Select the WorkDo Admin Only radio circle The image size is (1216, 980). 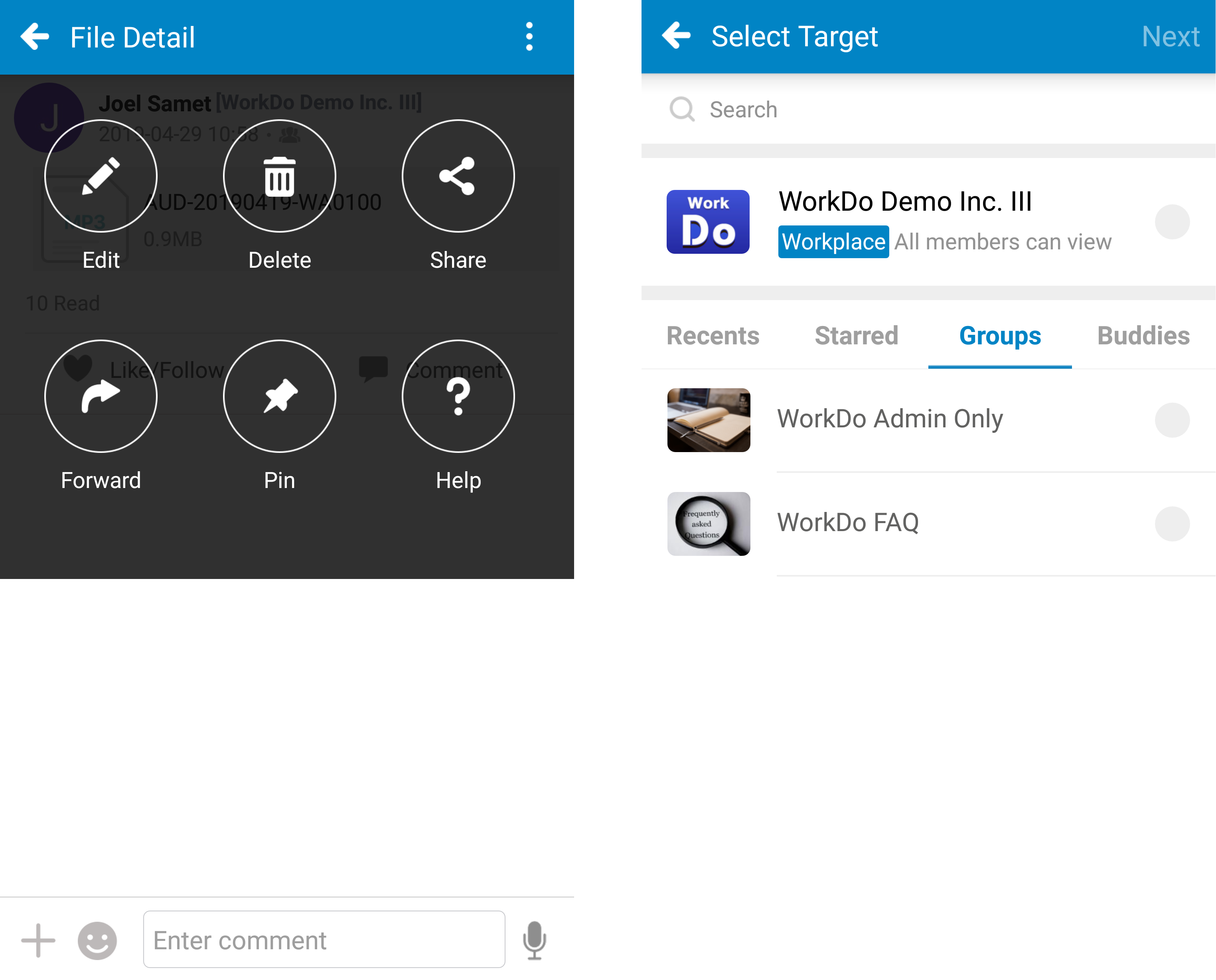coord(1172,420)
